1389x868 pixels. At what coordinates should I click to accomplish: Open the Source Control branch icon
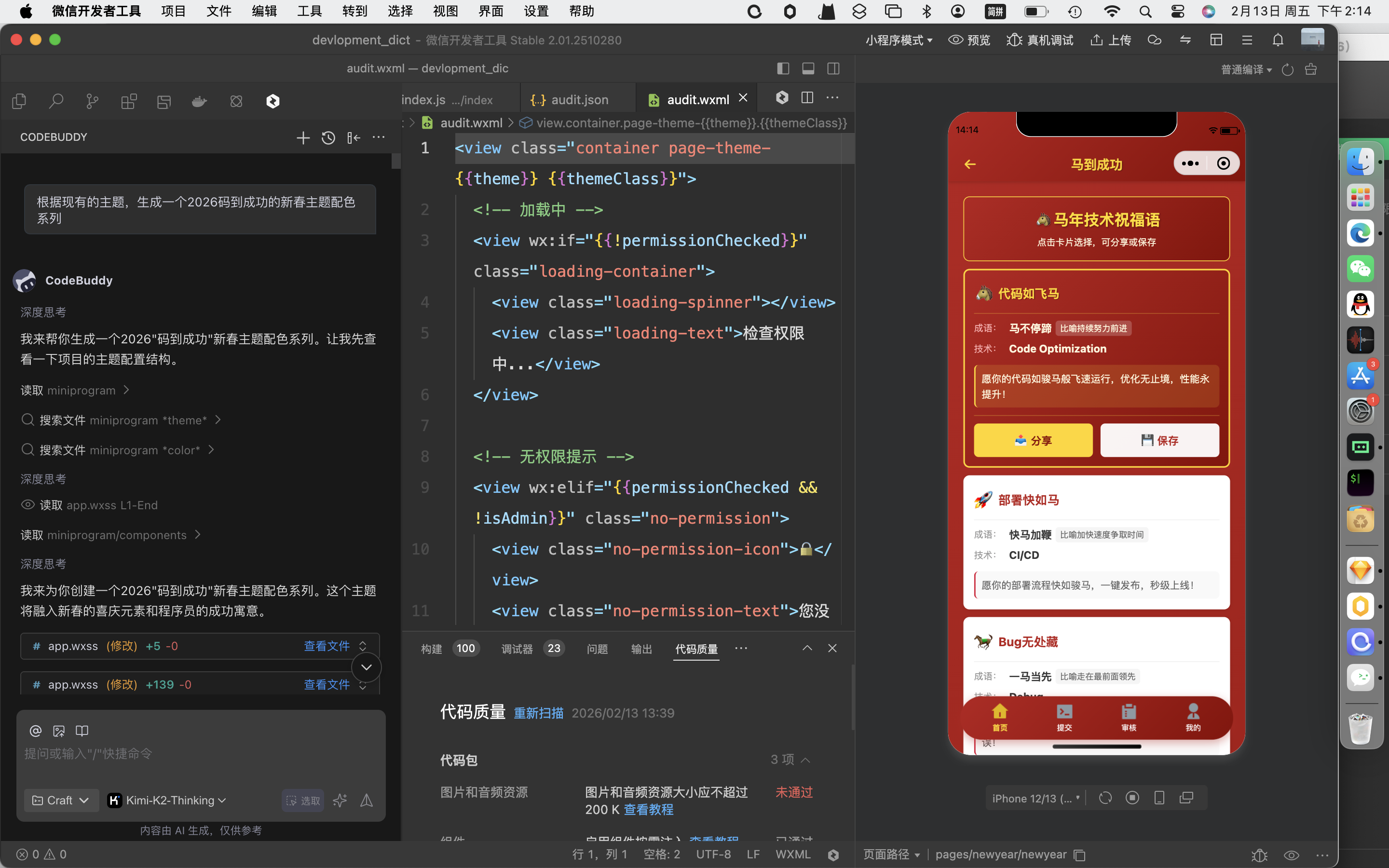pos(92,102)
